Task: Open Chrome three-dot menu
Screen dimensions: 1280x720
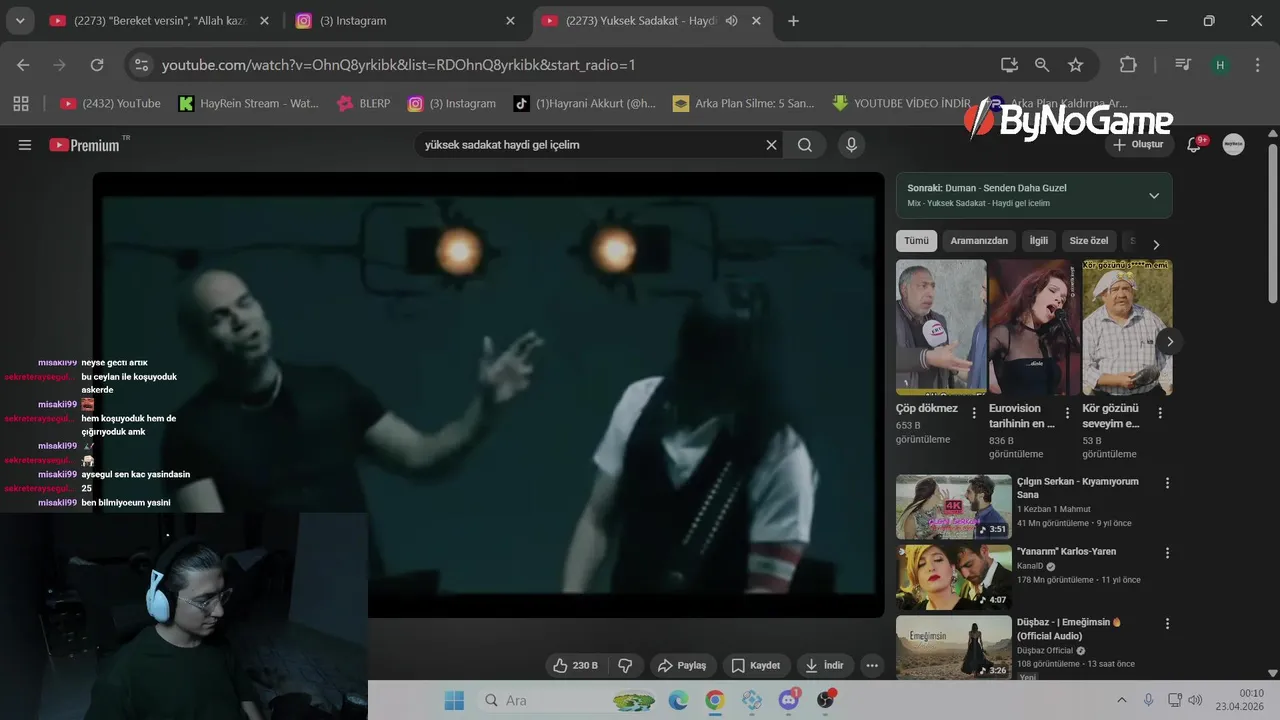Action: 1258,65
